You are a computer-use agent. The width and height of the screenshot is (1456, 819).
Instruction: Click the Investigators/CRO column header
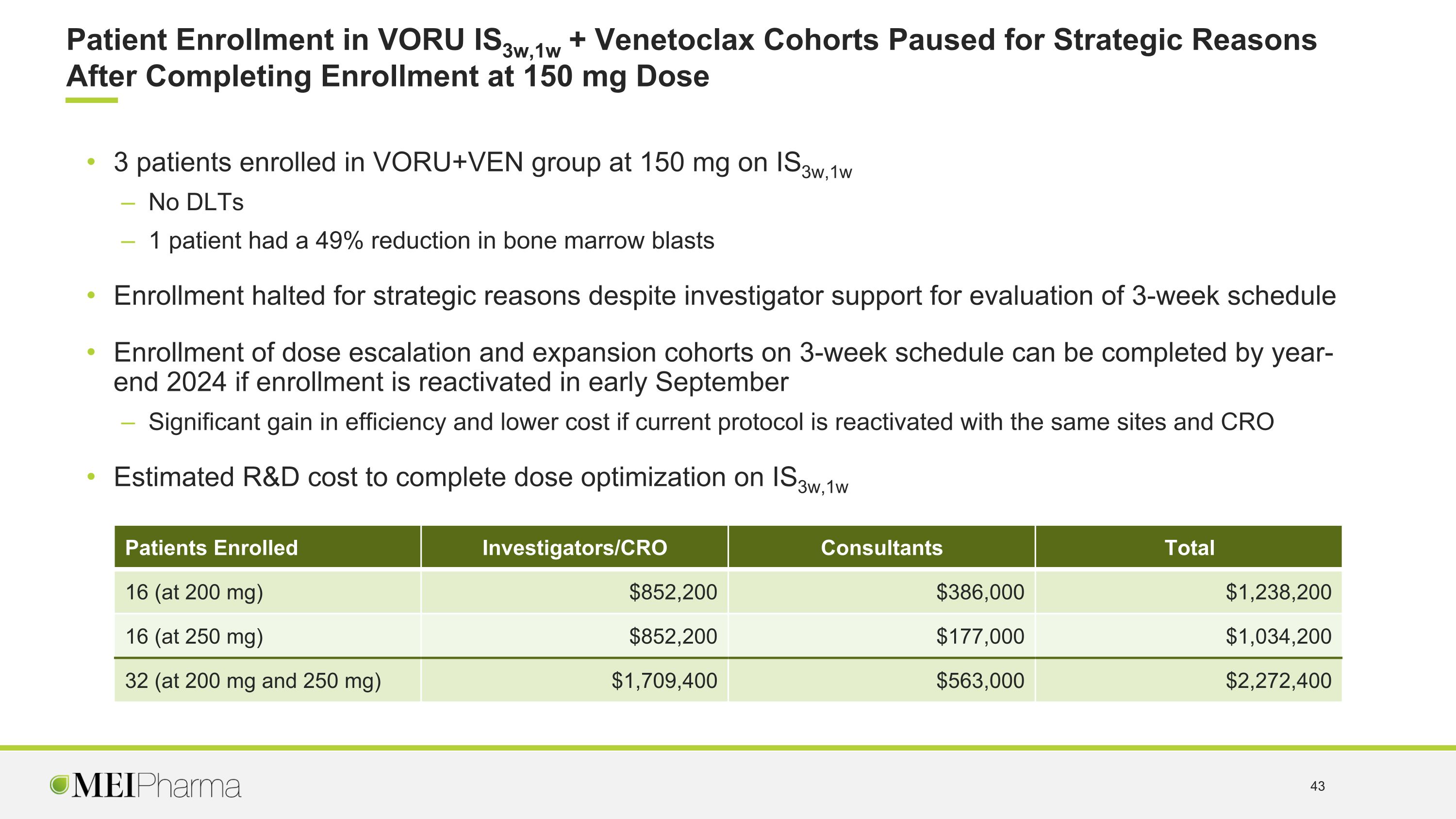574,547
